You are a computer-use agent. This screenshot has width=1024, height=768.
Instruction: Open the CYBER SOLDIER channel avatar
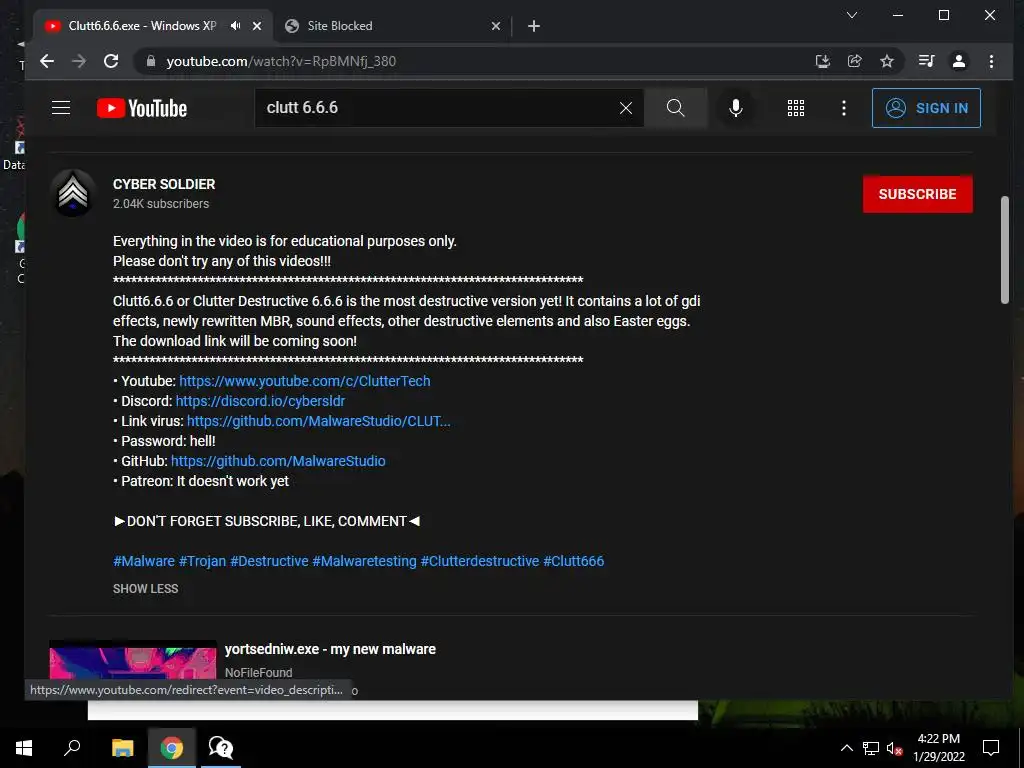point(72,193)
